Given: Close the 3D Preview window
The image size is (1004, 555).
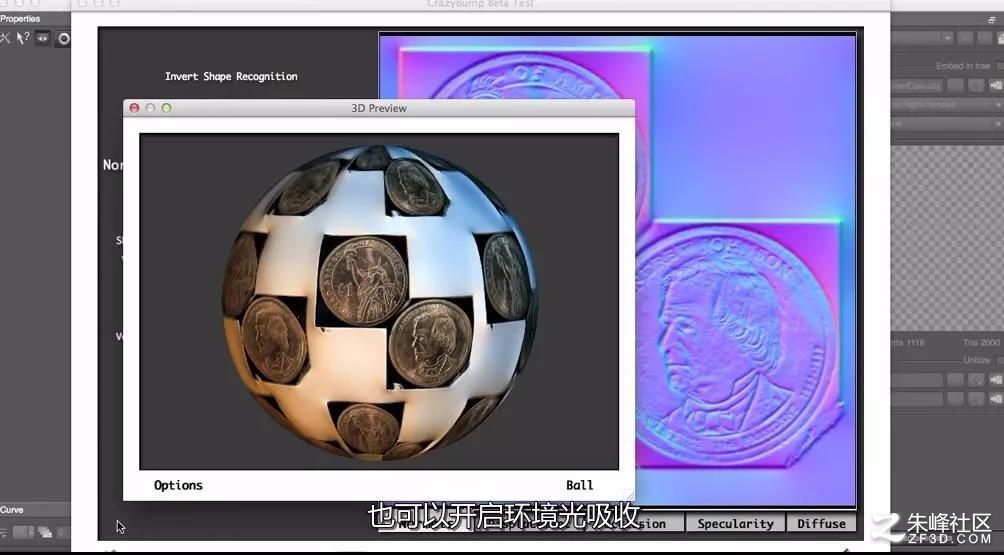Looking at the screenshot, I should point(134,108).
